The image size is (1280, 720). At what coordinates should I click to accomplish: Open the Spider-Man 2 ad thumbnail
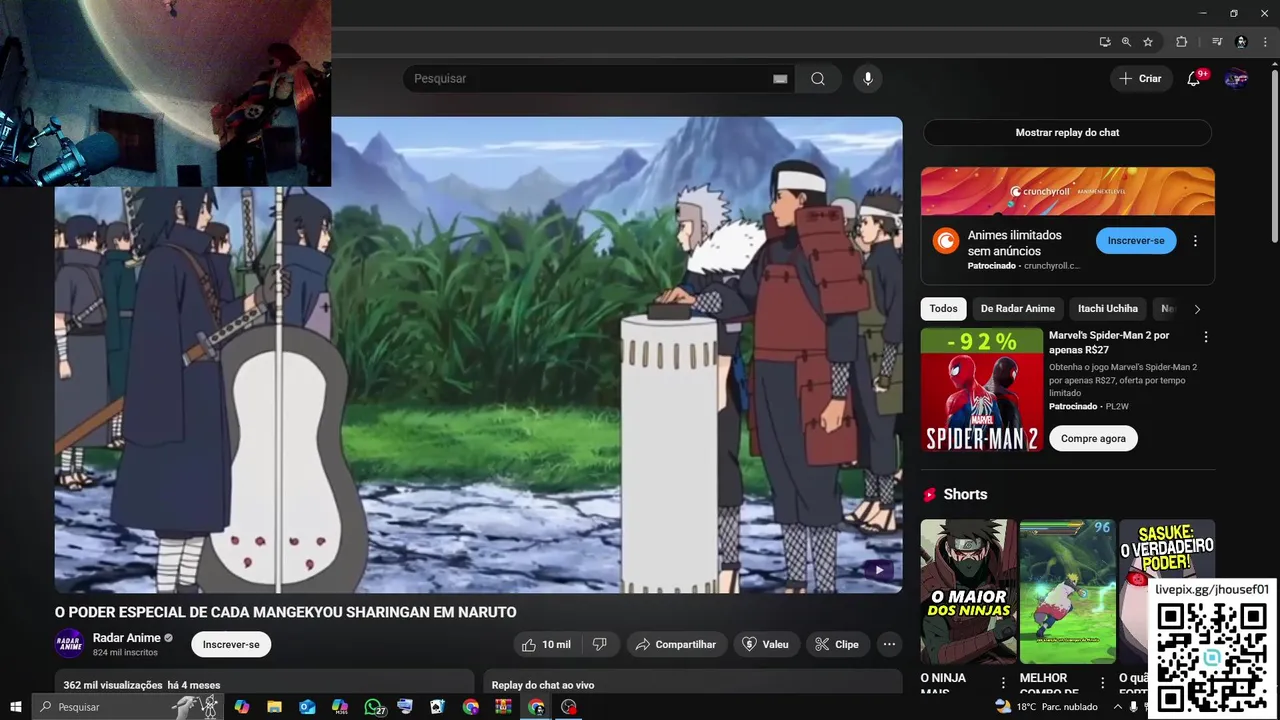coord(982,390)
